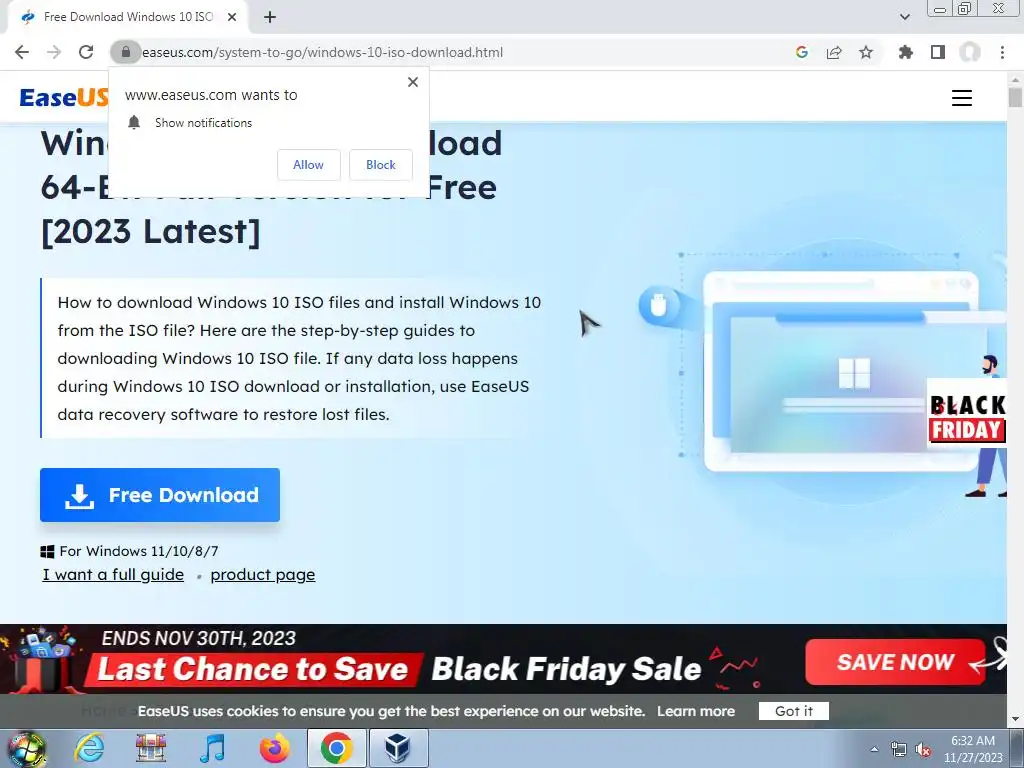This screenshot has width=1024, height=768.
Task: Reload the current page
Action: (86, 52)
